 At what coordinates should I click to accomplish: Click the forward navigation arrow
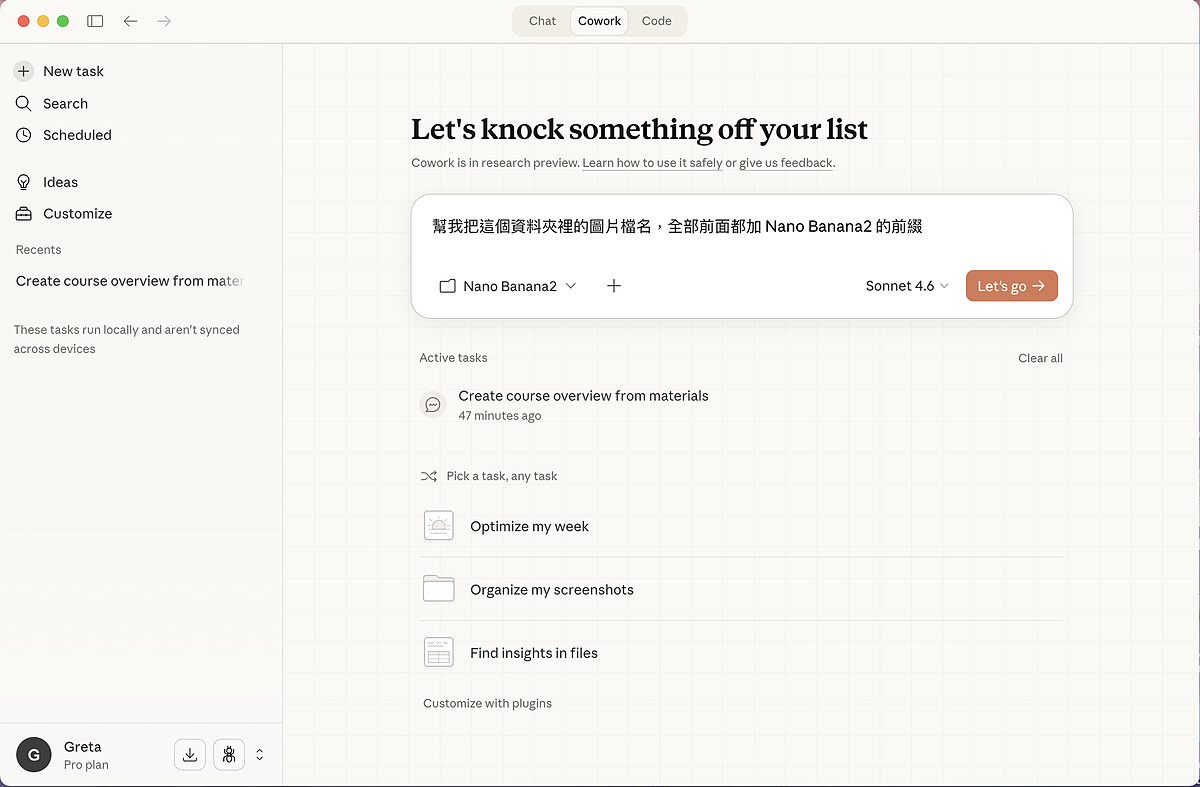[x=164, y=21]
